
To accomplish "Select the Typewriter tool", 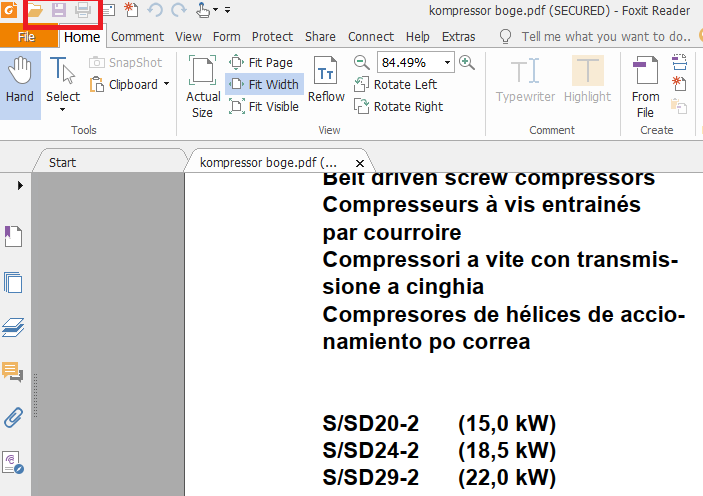I will (x=525, y=79).
